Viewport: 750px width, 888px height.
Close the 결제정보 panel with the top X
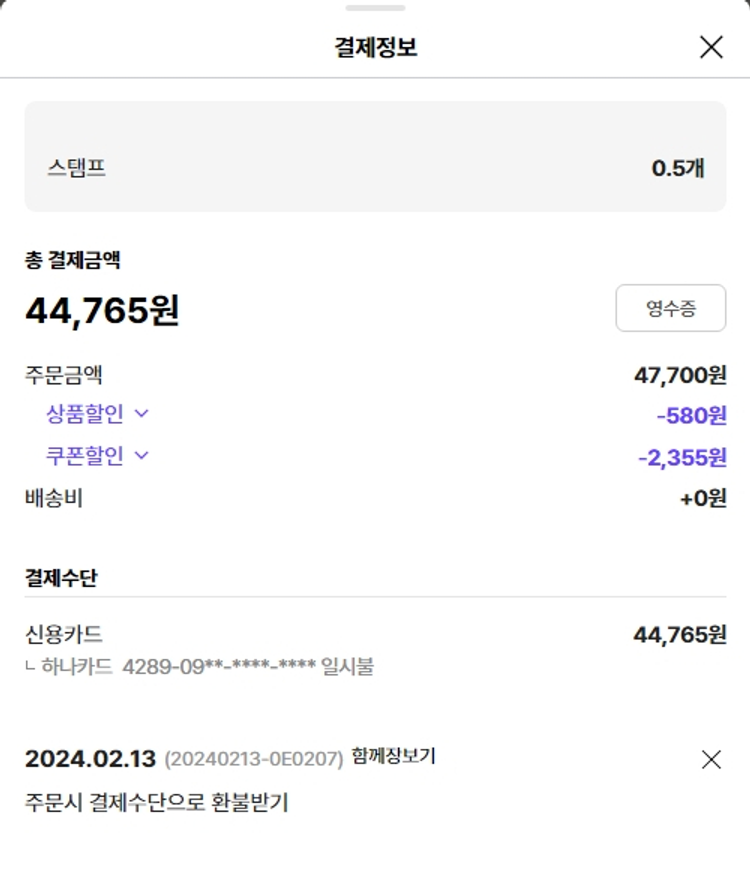pyautogui.click(x=711, y=47)
